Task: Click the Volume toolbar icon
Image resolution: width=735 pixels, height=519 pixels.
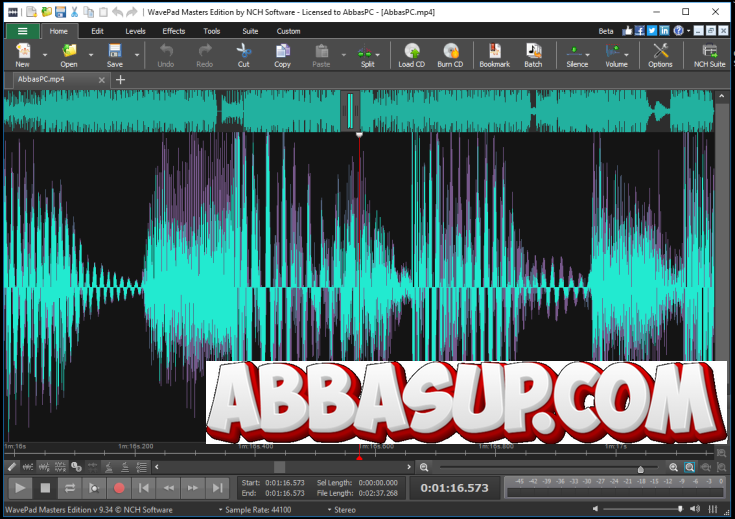Action: point(613,51)
